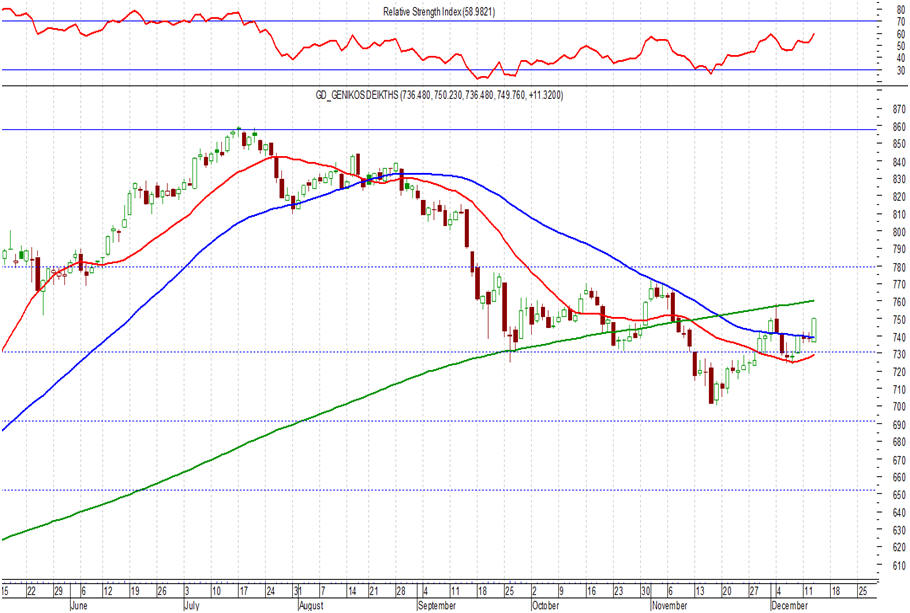910x613 pixels.
Task: Select the 620 price axis label
Action: tap(899, 547)
